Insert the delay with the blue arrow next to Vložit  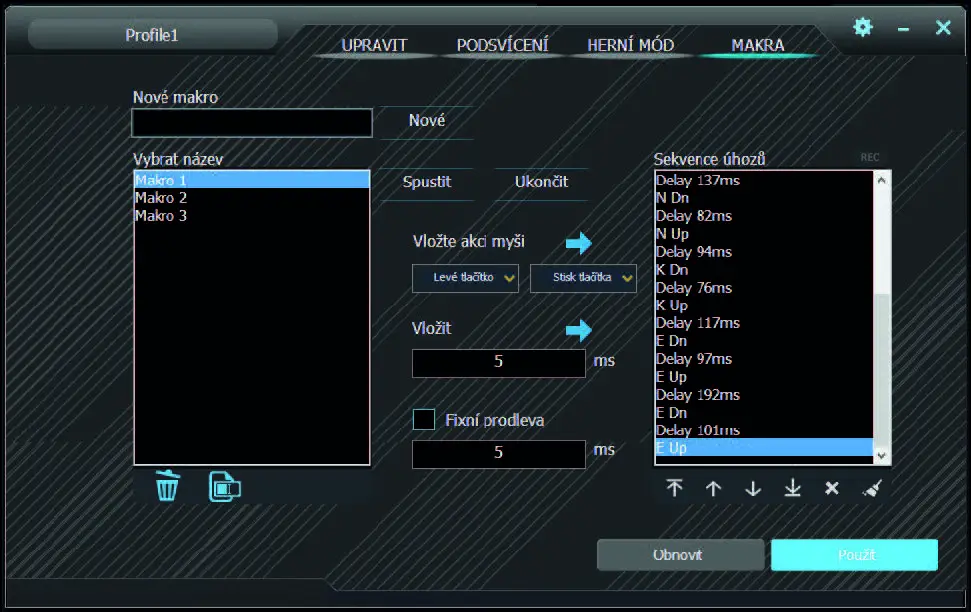[x=579, y=330]
